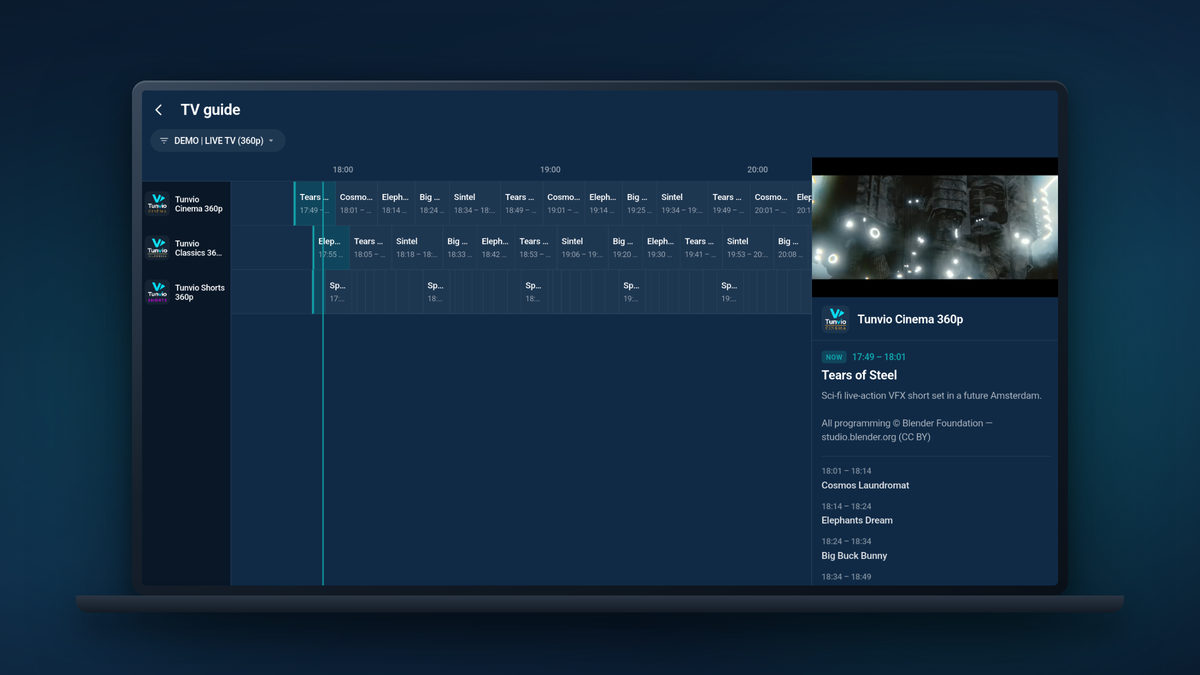Select Classics' Eleph program starting 17:55
The width and height of the screenshot is (1200, 675).
[331, 247]
